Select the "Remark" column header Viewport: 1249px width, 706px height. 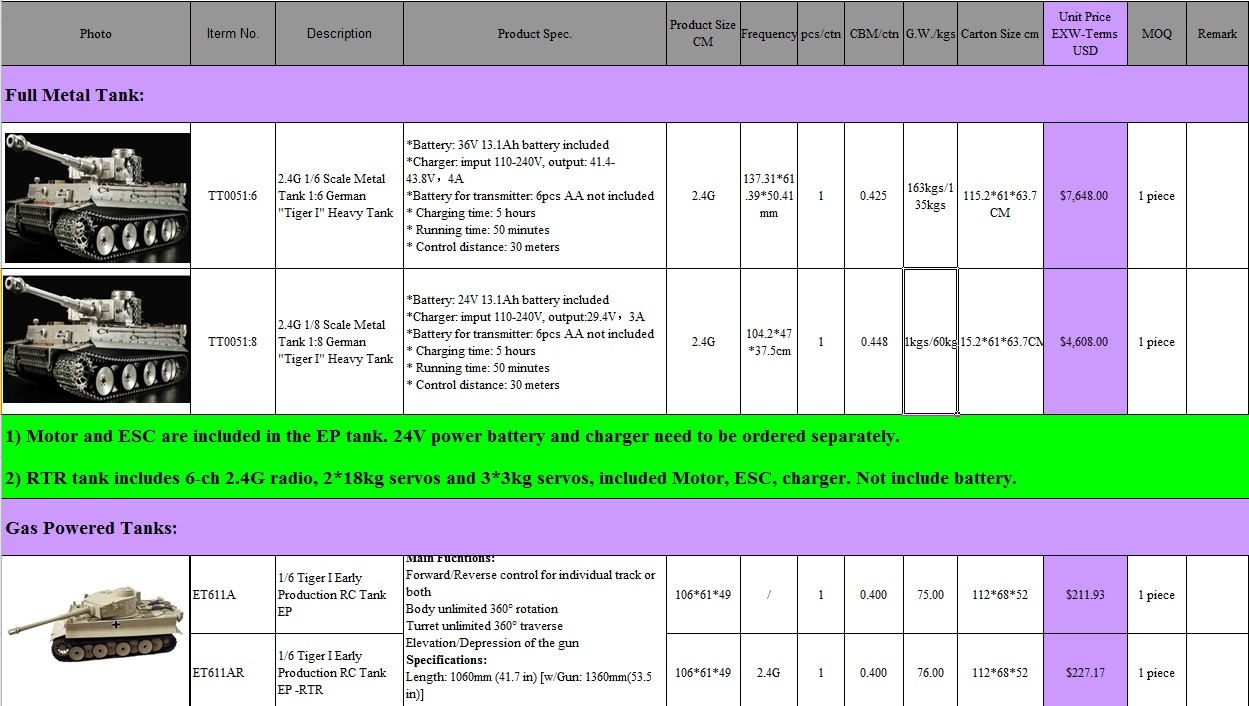pos(1217,34)
